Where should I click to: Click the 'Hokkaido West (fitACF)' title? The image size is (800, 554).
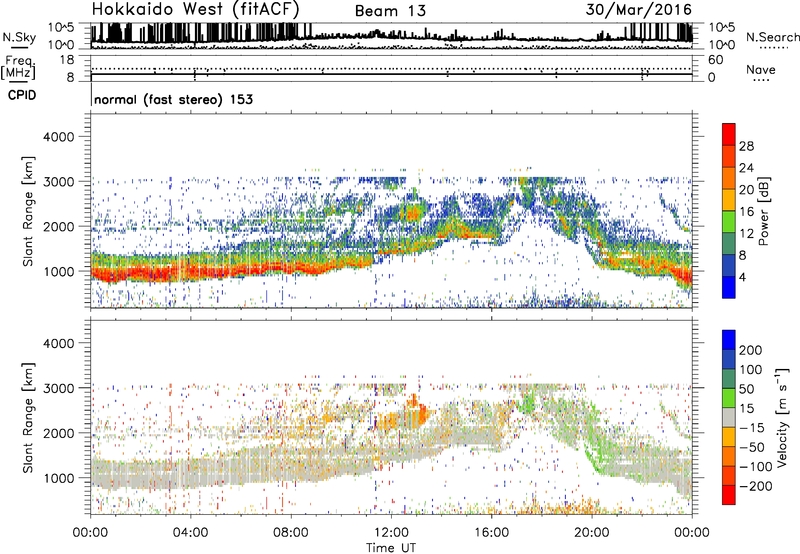click(x=195, y=9)
